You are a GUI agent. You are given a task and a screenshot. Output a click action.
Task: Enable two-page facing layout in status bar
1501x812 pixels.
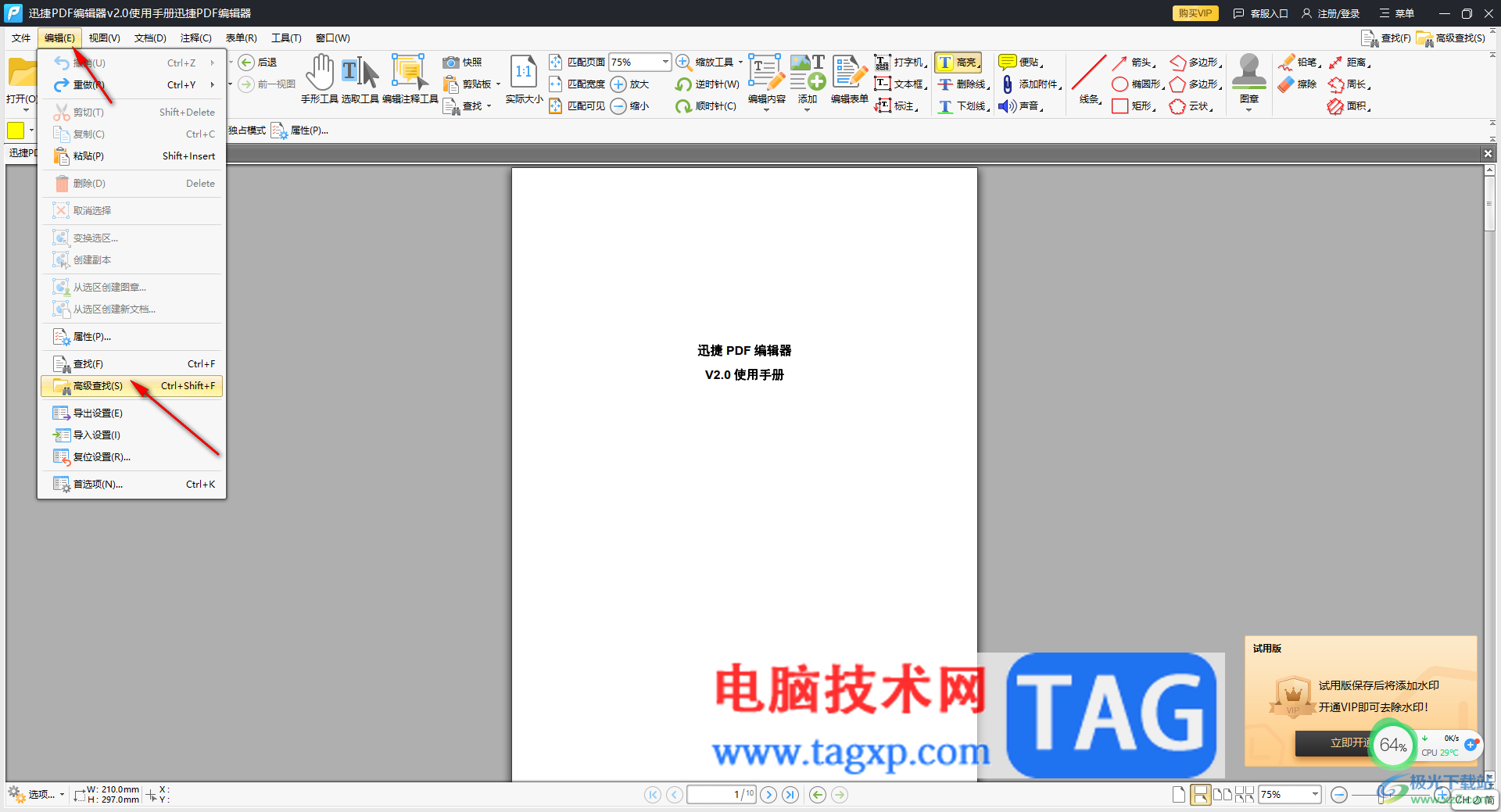coord(1223,795)
